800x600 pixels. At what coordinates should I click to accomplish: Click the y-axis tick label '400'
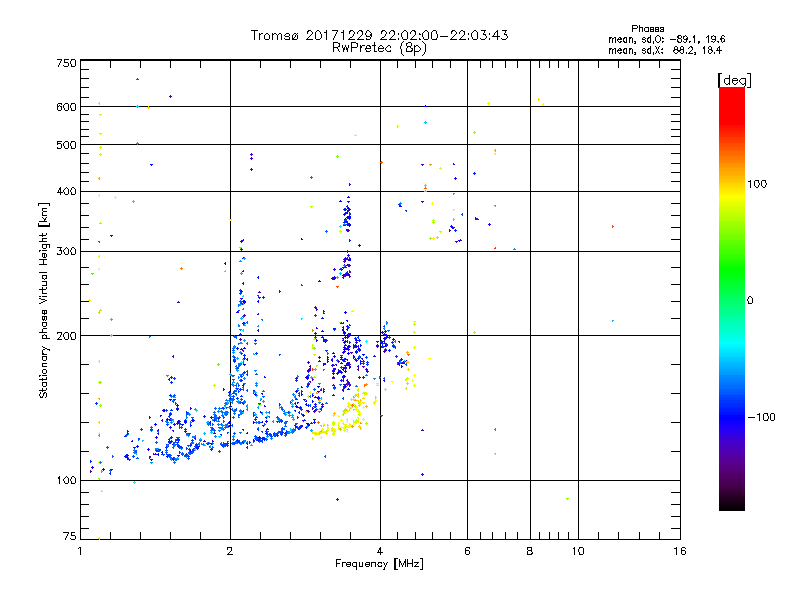66,191
